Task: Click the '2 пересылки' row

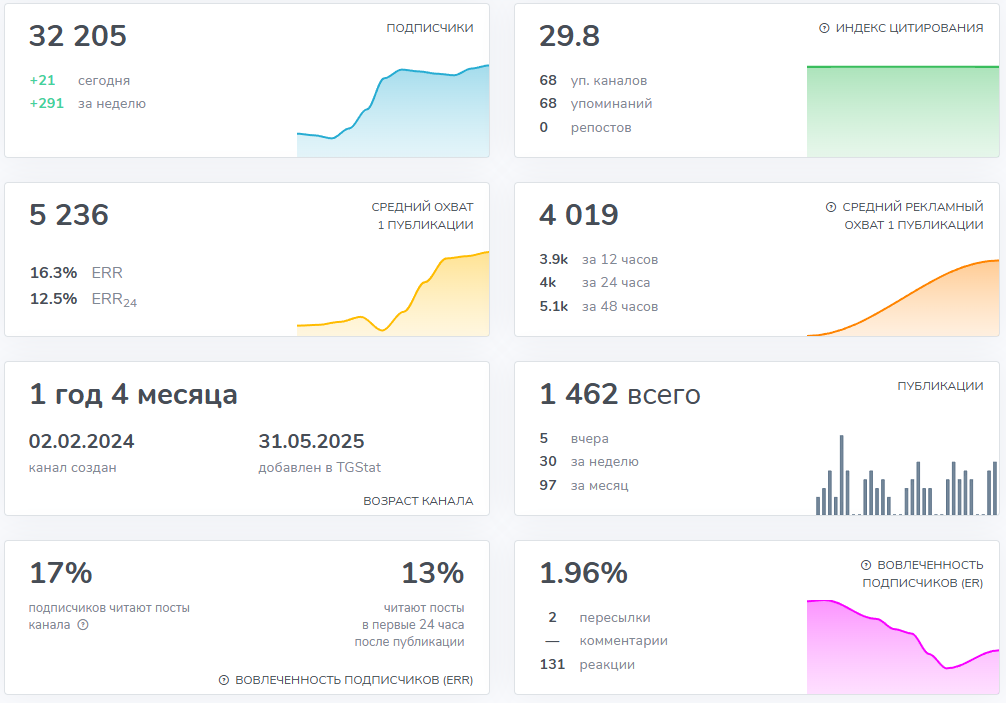Action: 599,617
